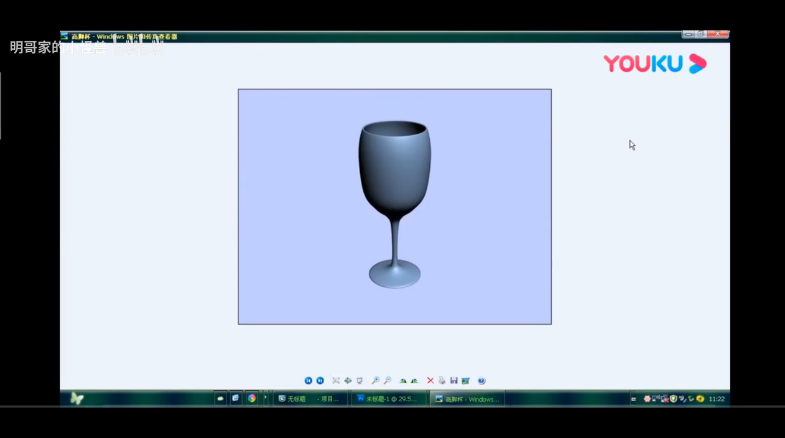The height and width of the screenshot is (438, 785).
Task: Show image at Actual Size
Action: click(347, 381)
